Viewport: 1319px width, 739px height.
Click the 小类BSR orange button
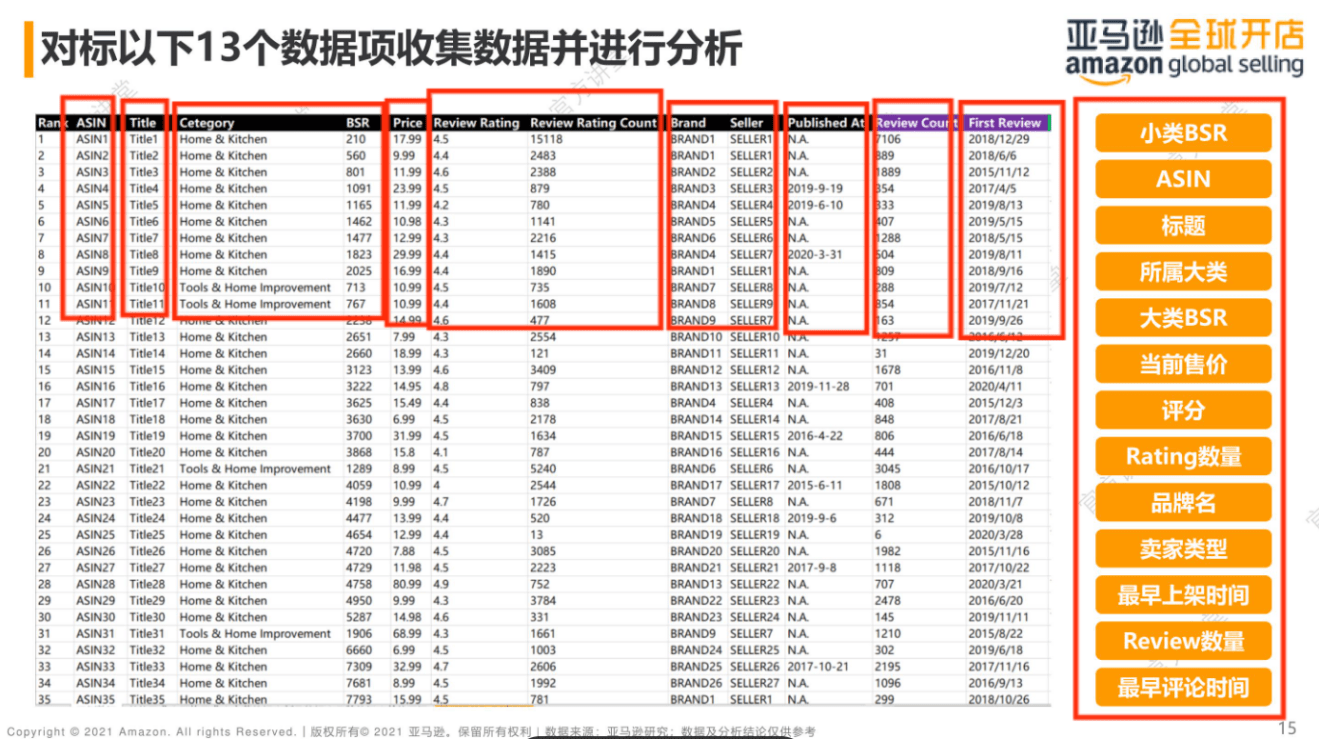pos(1183,133)
